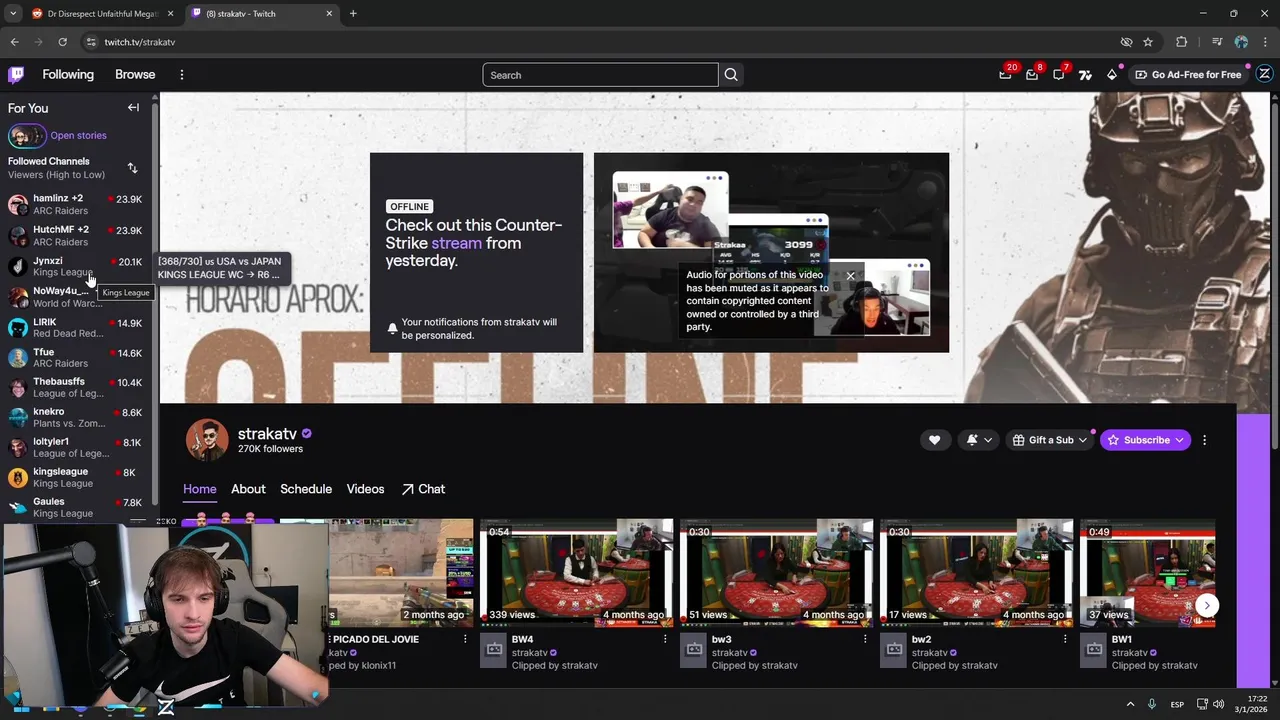Screen dimensions: 1280x720
Task: Play the BW4 clip thumbnail
Action: click(x=577, y=573)
